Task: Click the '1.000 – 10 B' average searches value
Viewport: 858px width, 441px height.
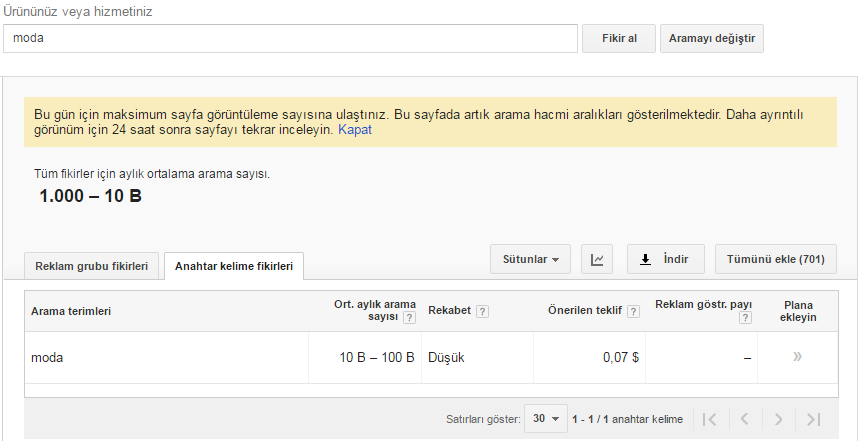Action: pos(90,196)
